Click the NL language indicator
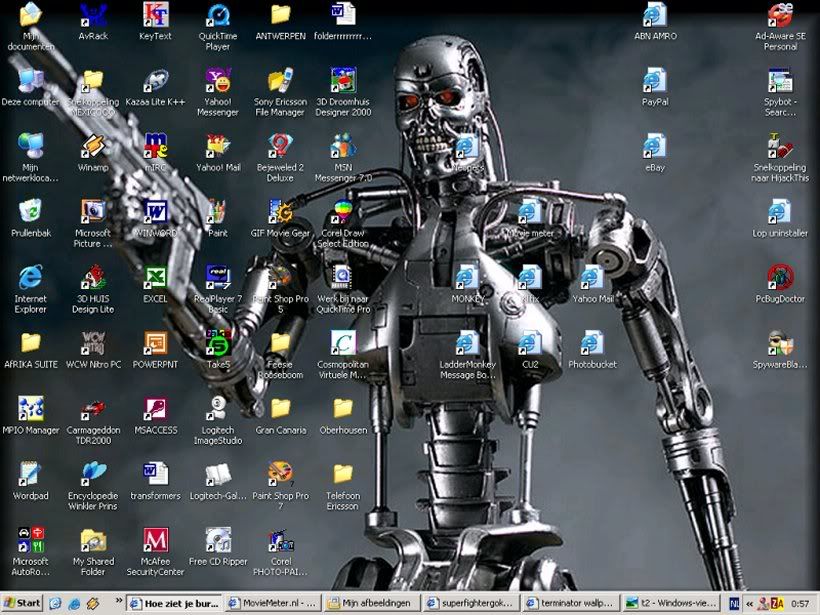The height and width of the screenshot is (615, 820). (734, 603)
